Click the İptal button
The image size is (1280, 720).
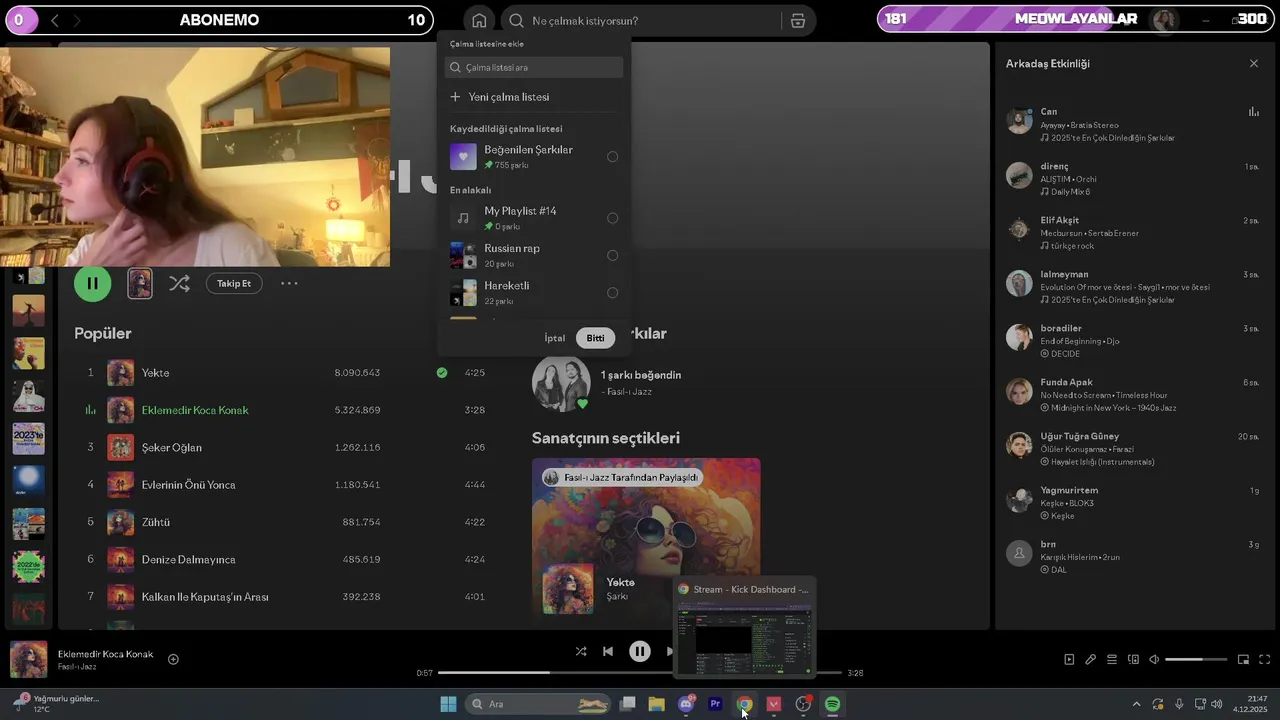(x=554, y=338)
